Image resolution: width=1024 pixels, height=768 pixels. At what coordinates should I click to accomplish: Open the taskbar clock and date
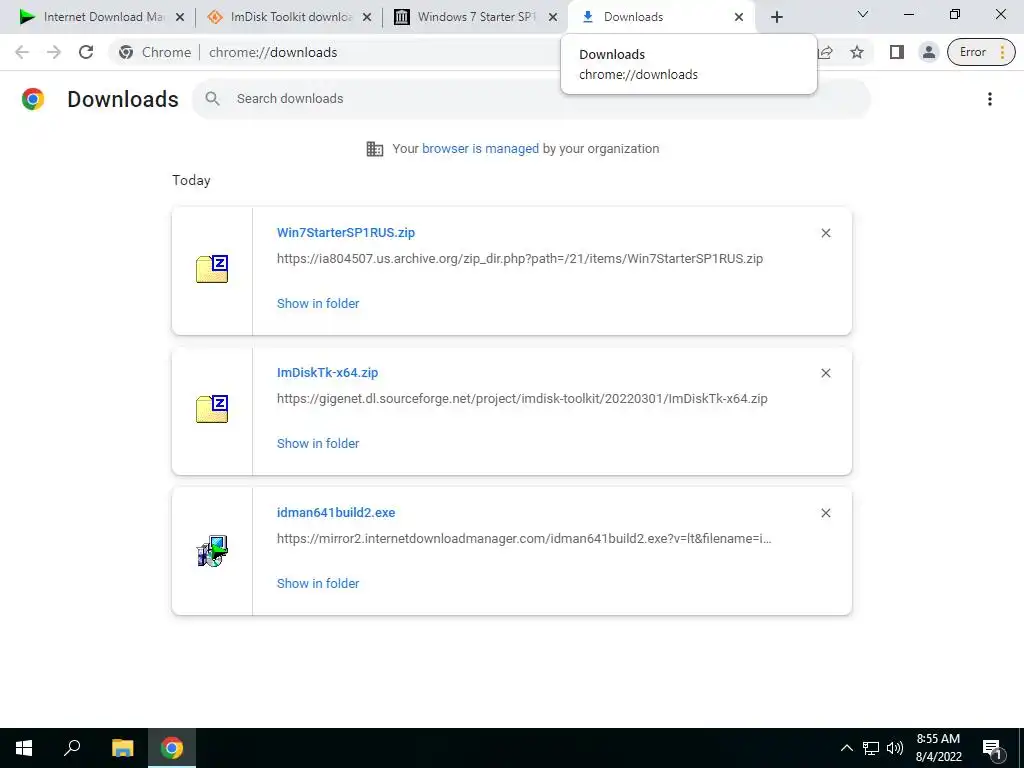938,748
